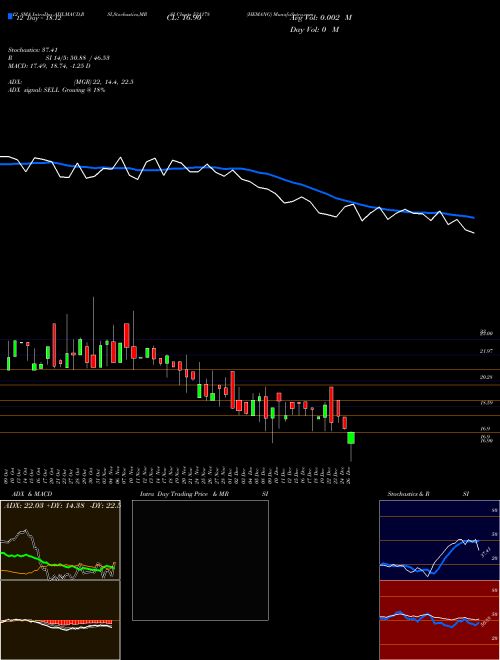Image resolution: width=500 pixels, height=660 pixels.
Task: Click the 'Stochastics & R' panel title
Action: click(x=408, y=494)
